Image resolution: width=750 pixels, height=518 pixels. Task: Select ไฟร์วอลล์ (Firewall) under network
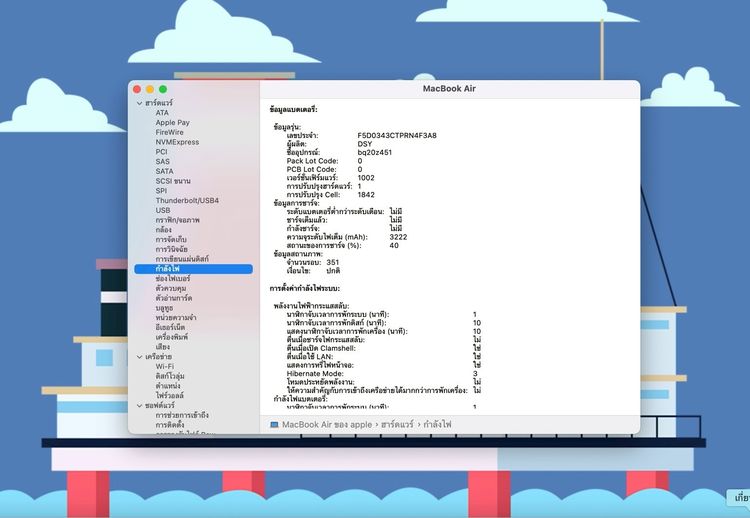[169, 395]
